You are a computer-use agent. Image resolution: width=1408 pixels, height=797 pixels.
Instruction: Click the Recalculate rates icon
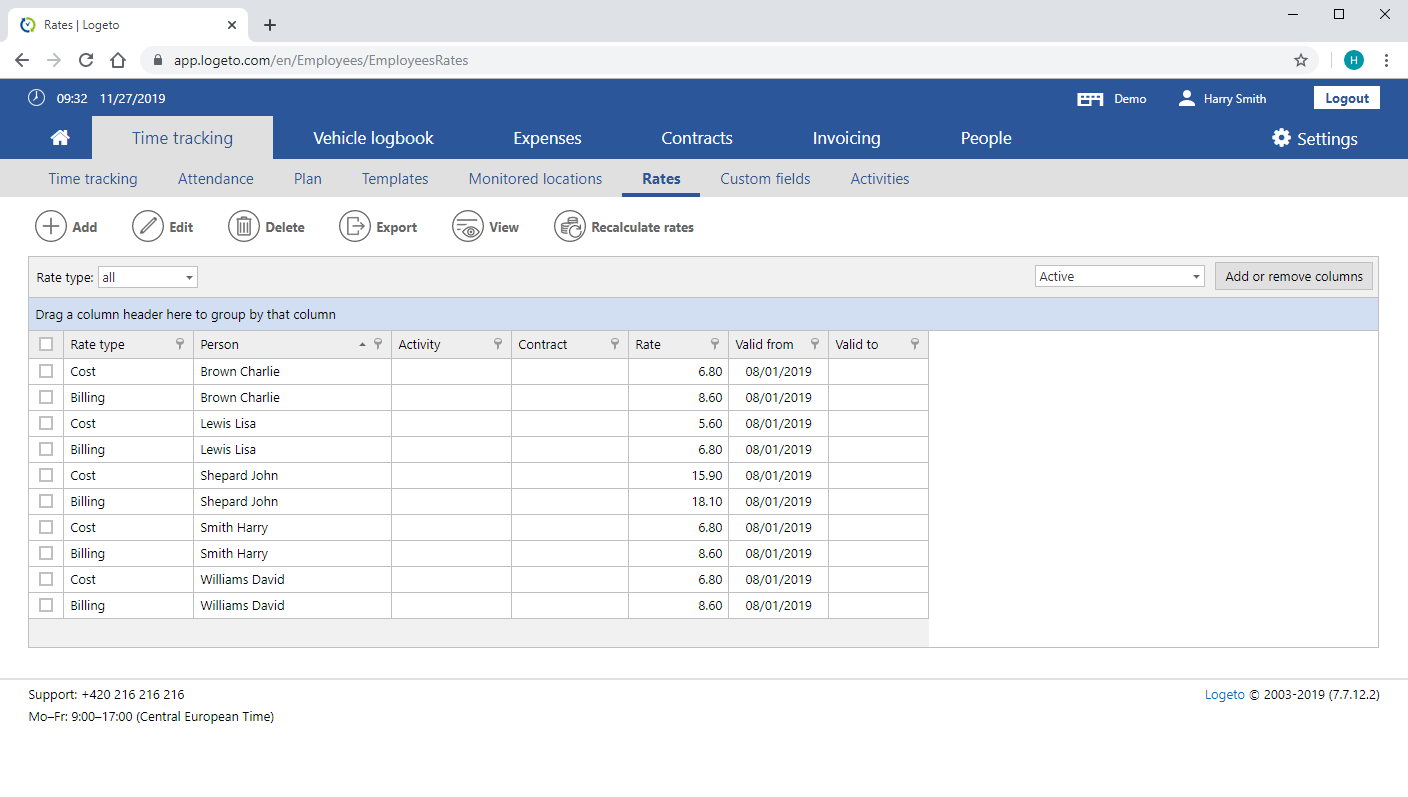click(570, 227)
